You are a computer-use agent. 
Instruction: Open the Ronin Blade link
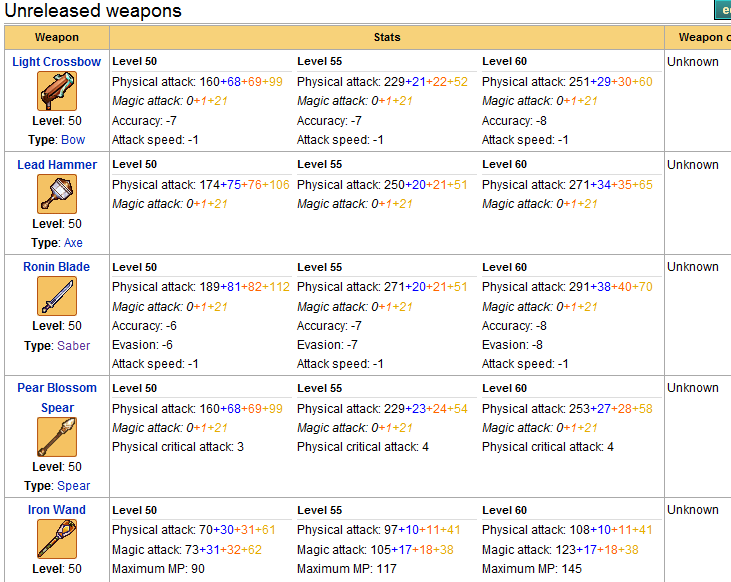pyautogui.click(x=57, y=267)
